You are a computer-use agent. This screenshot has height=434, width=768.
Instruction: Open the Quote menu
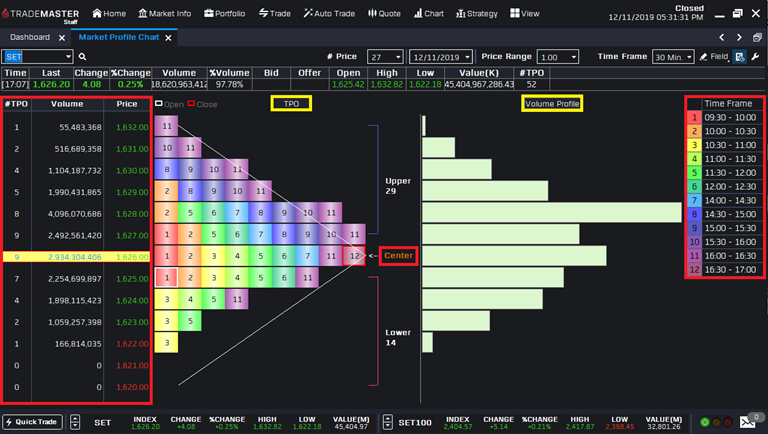point(384,13)
